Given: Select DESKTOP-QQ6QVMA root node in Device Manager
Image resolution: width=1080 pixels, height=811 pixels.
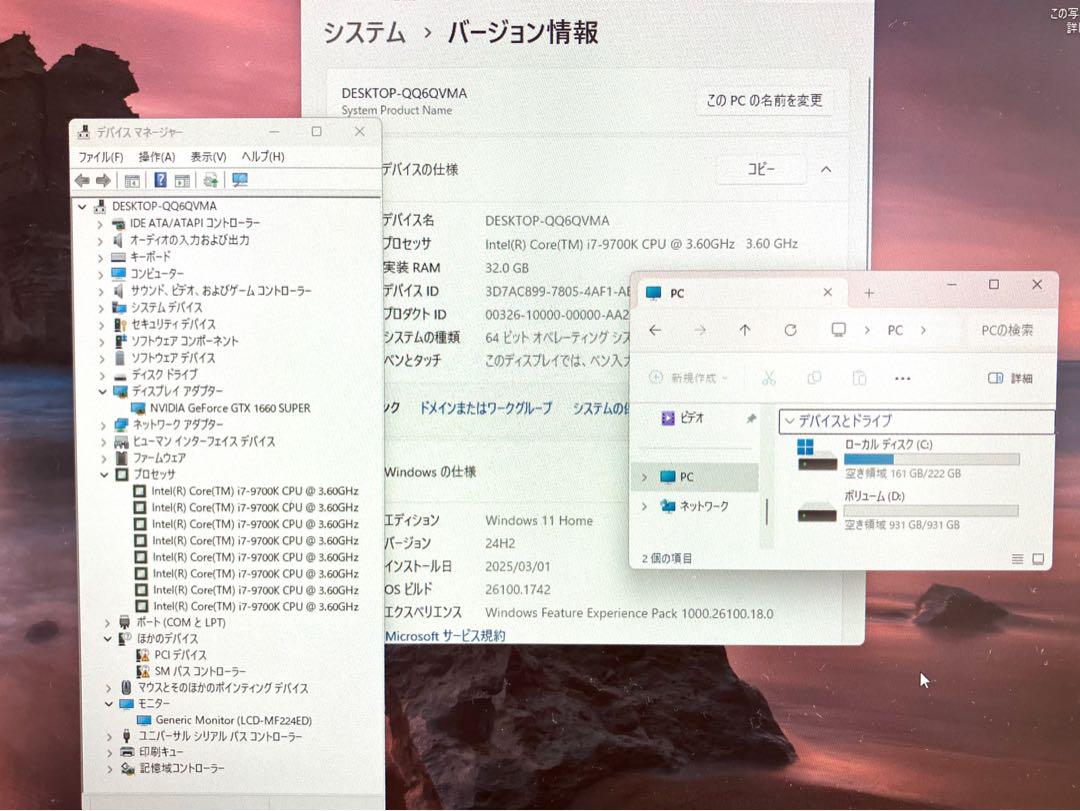Looking at the screenshot, I should 164,206.
